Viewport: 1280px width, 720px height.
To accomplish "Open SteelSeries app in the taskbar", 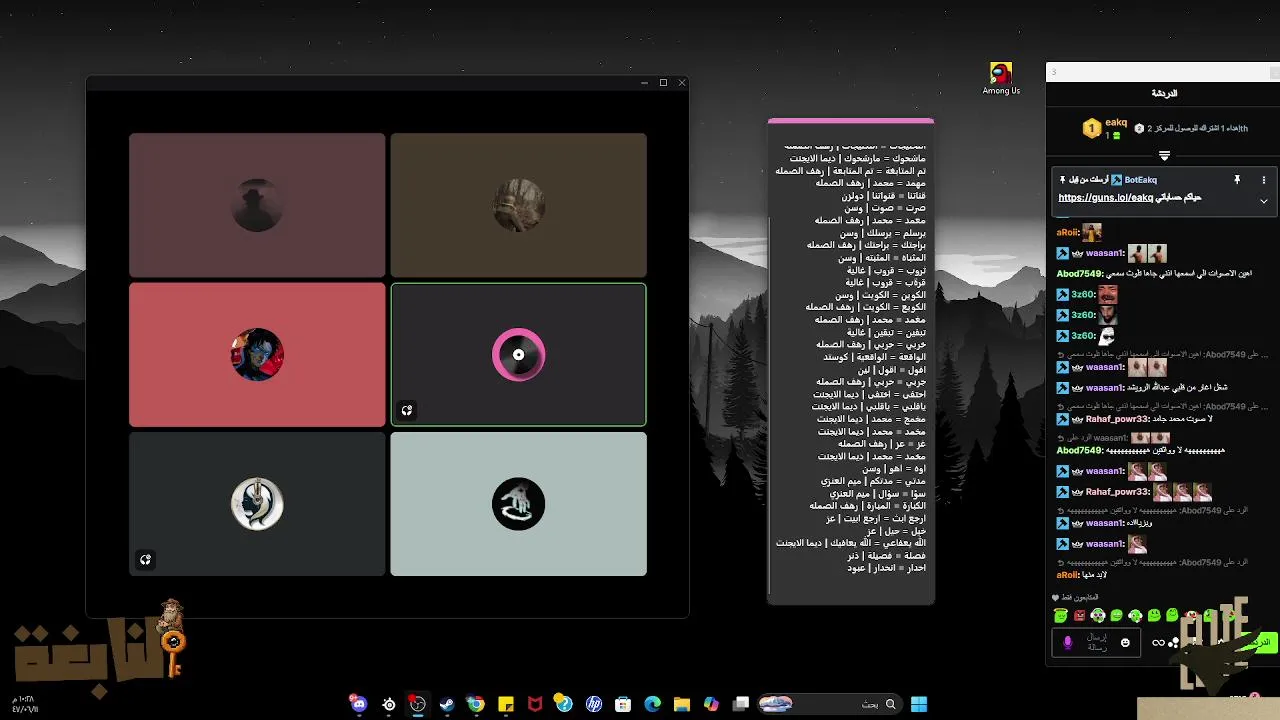I will click(x=389, y=704).
